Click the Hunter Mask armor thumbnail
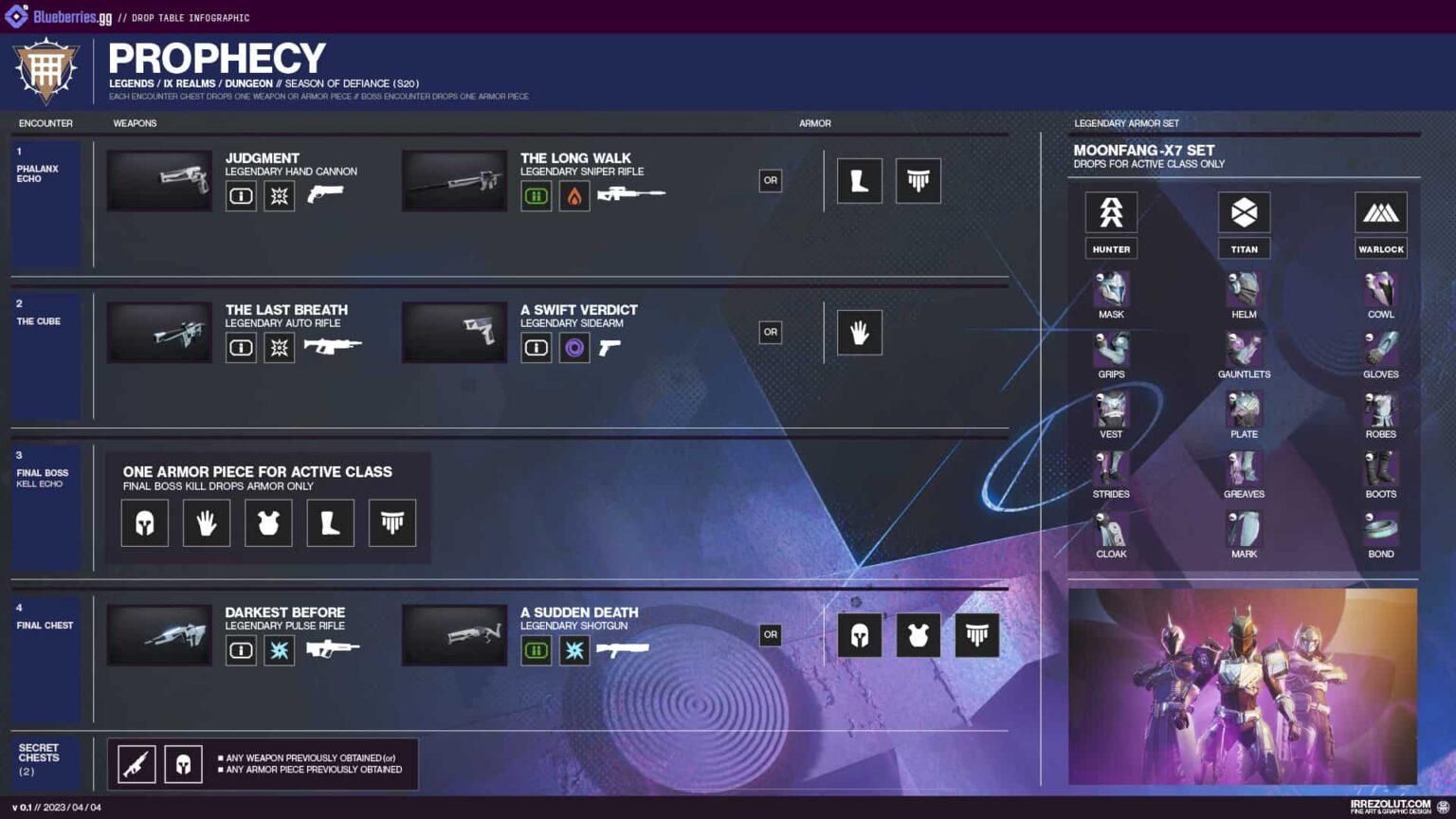This screenshot has width=1456, height=819. pos(1111,289)
